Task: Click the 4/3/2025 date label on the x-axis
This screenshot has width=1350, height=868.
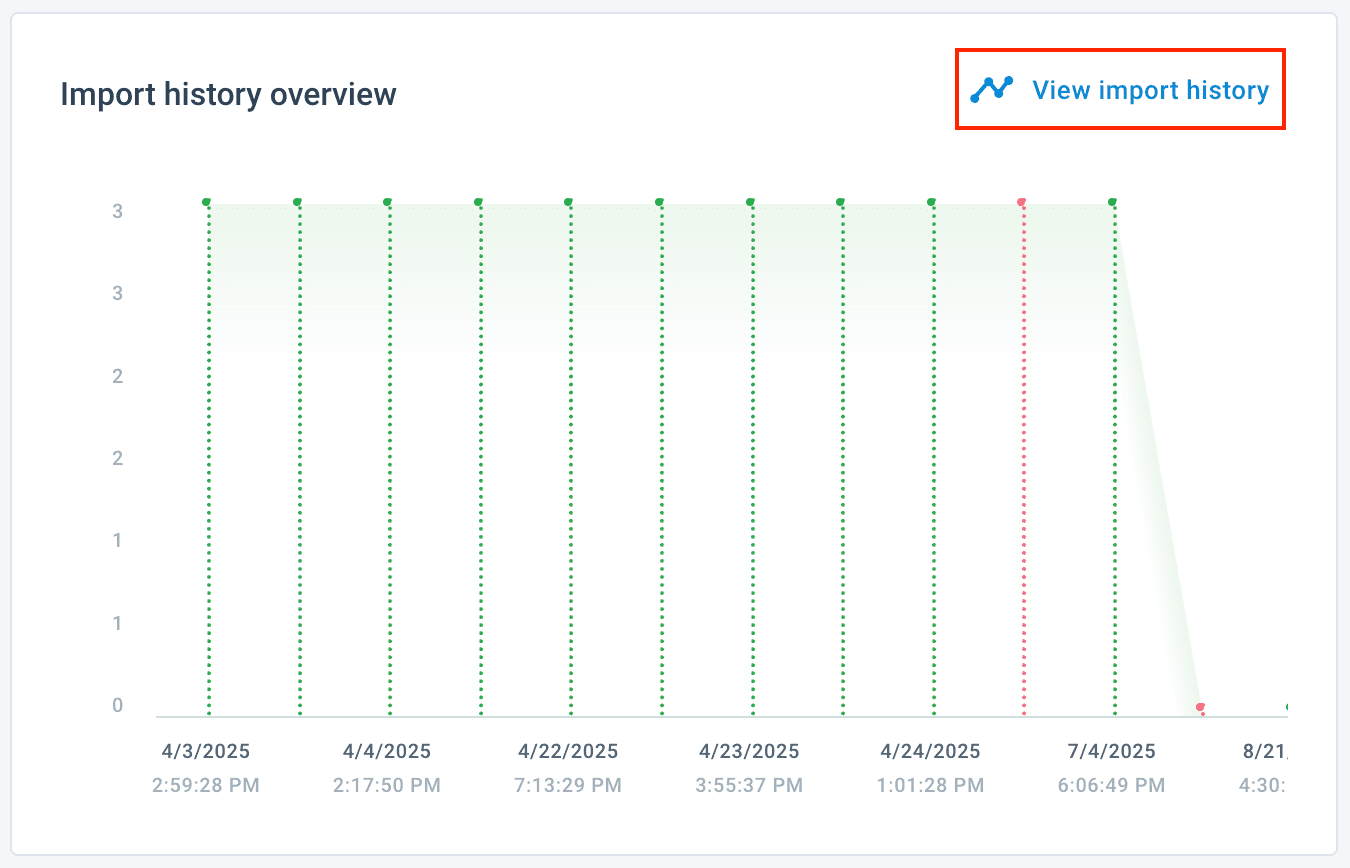Action: pyautogui.click(x=206, y=751)
